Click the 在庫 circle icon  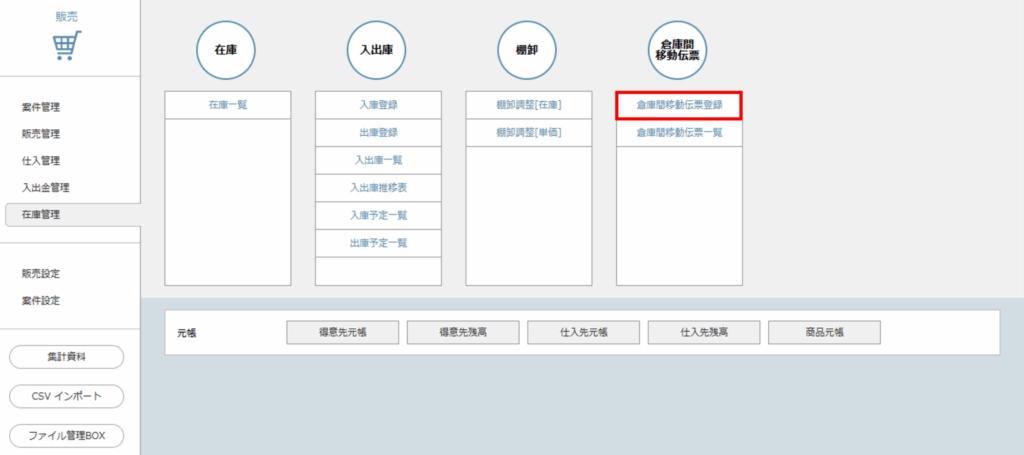click(227, 49)
